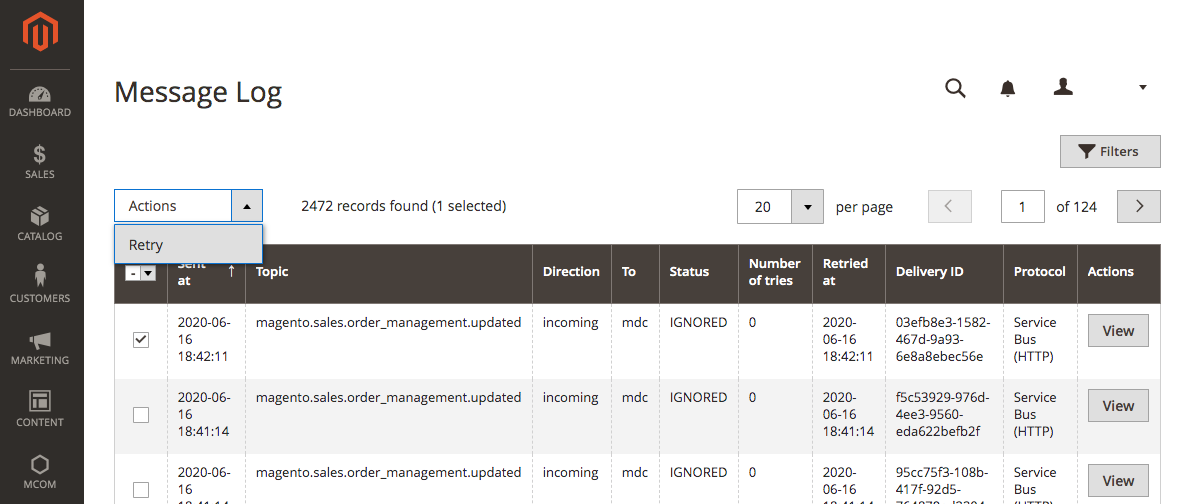Open the Marketing sidebar menu
The height and width of the screenshot is (504, 1181).
[x=40, y=348]
